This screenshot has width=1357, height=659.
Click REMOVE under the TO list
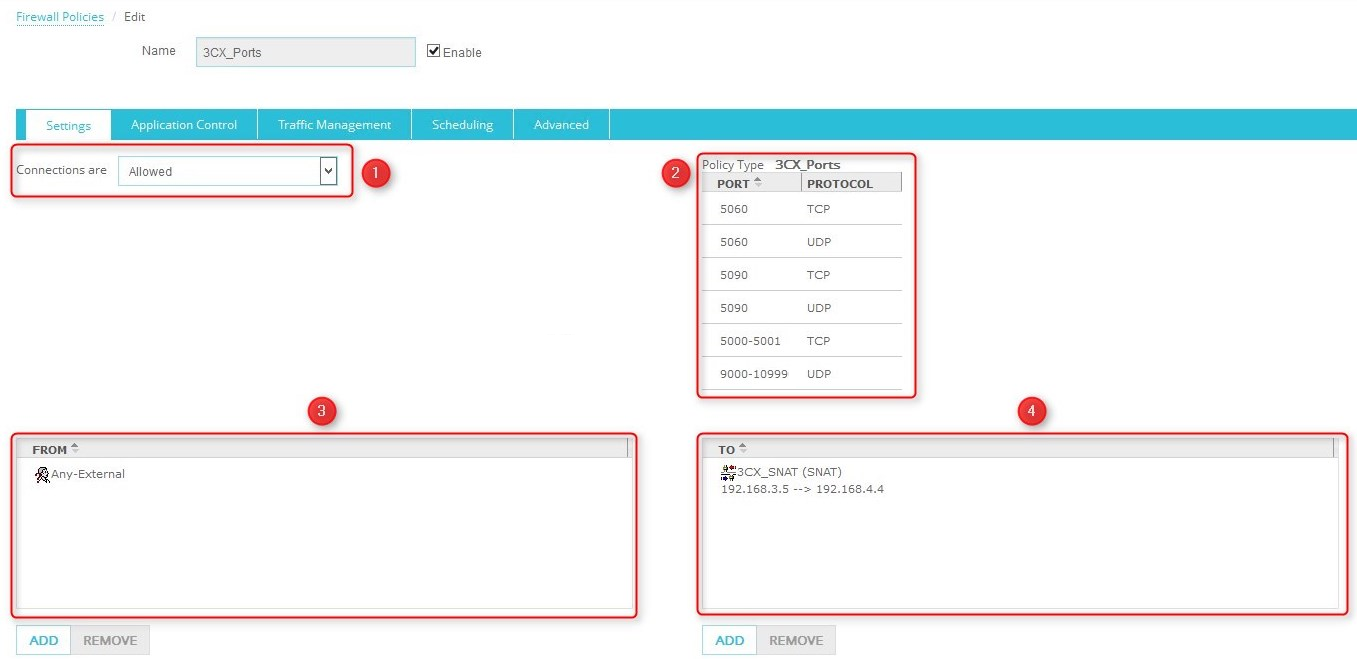tap(796, 640)
